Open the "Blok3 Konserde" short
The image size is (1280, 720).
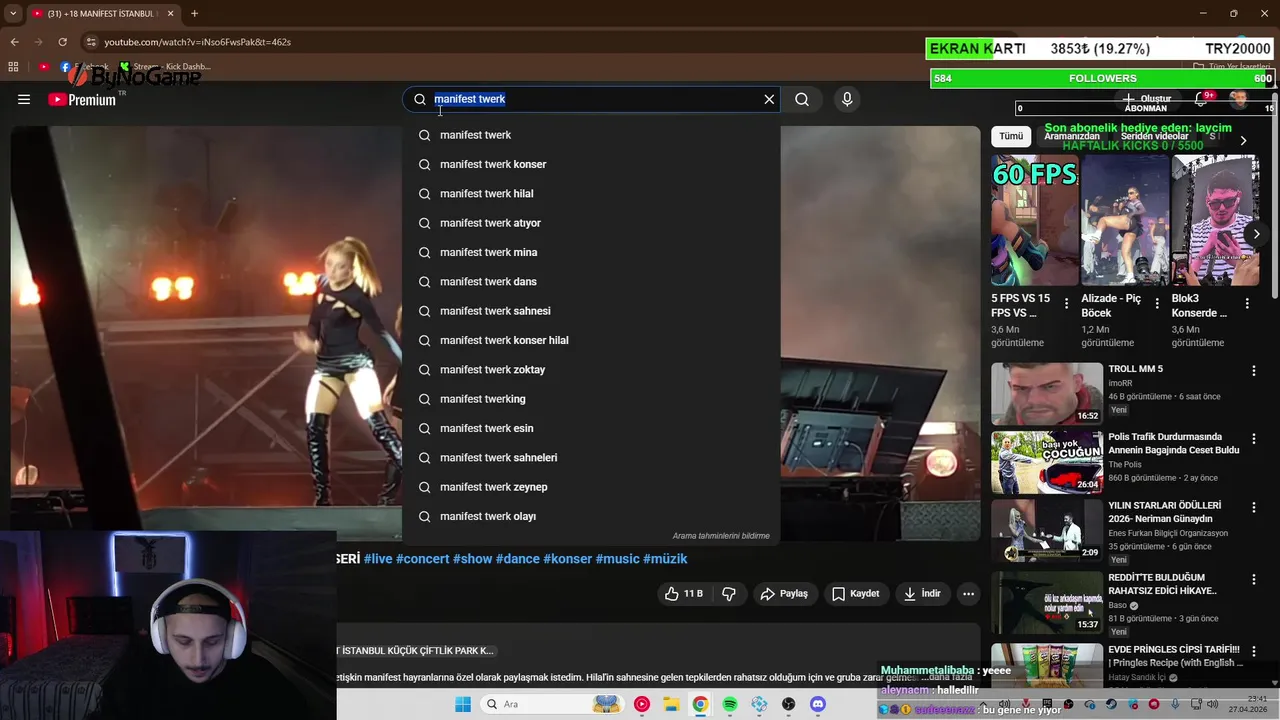[x=1214, y=220]
